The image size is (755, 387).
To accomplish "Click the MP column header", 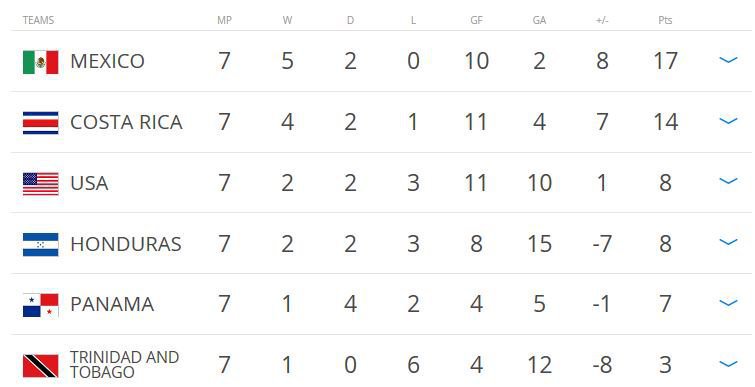I will click(224, 20).
